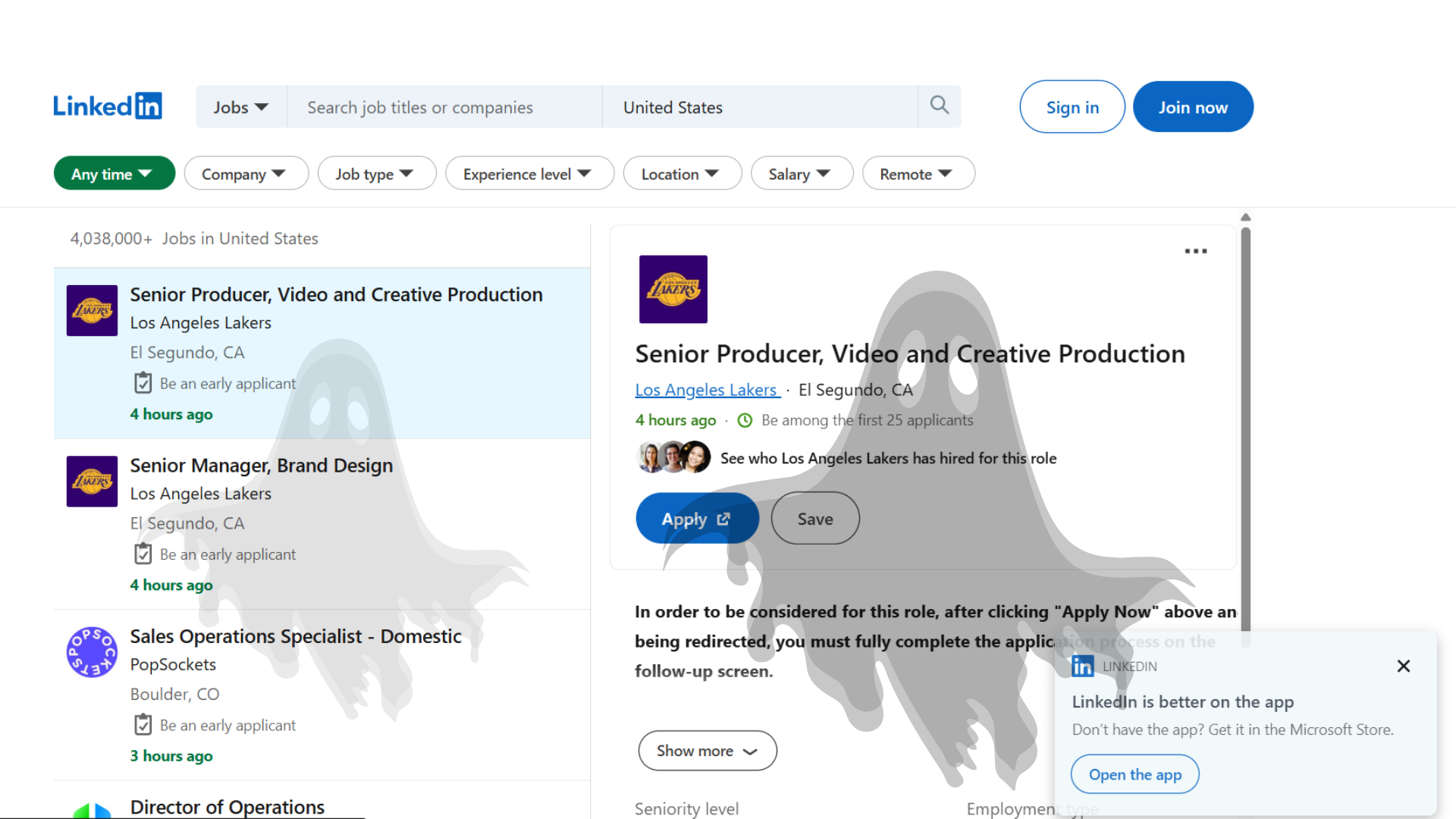This screenshot has height=819, width=1456.
Task: Click scrollbar up arrow in details panel
Action: pos(1245,218)
